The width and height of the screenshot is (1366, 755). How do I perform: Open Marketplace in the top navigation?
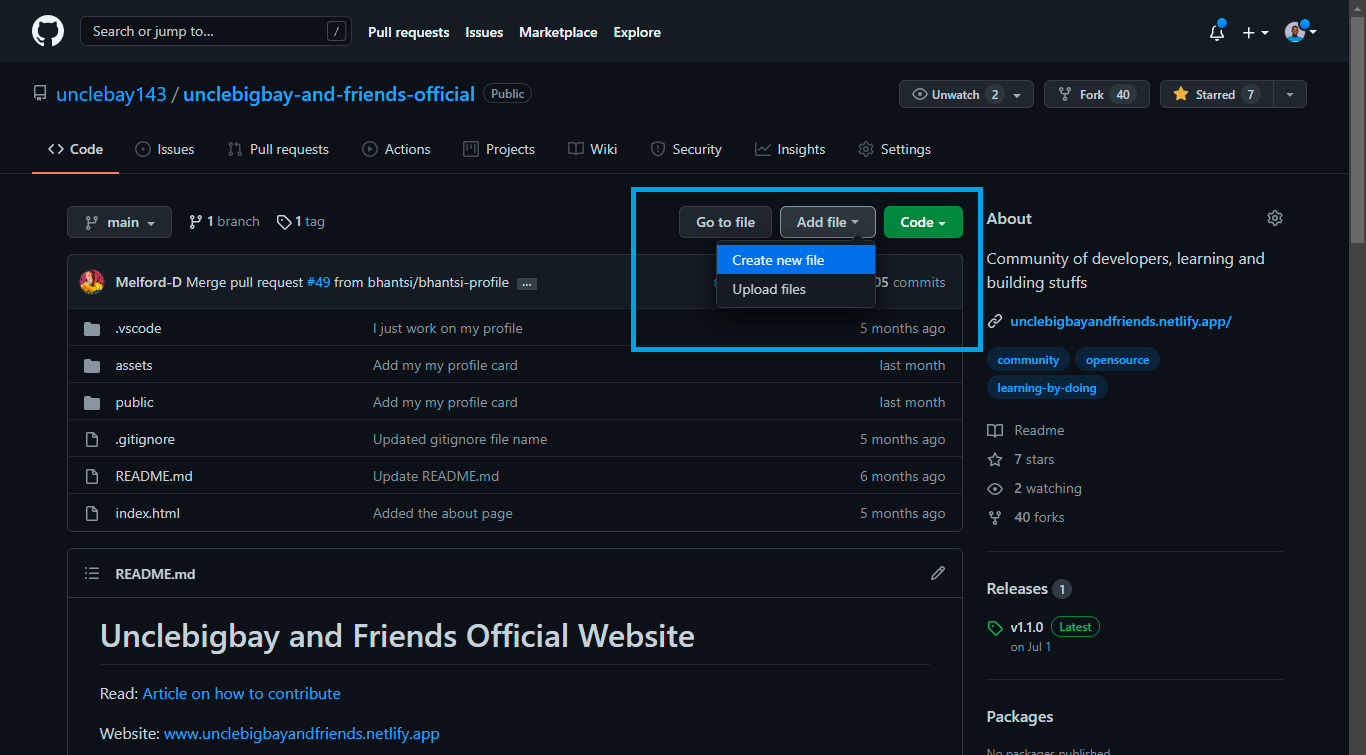pyautogui.click(x=558, y=32)
